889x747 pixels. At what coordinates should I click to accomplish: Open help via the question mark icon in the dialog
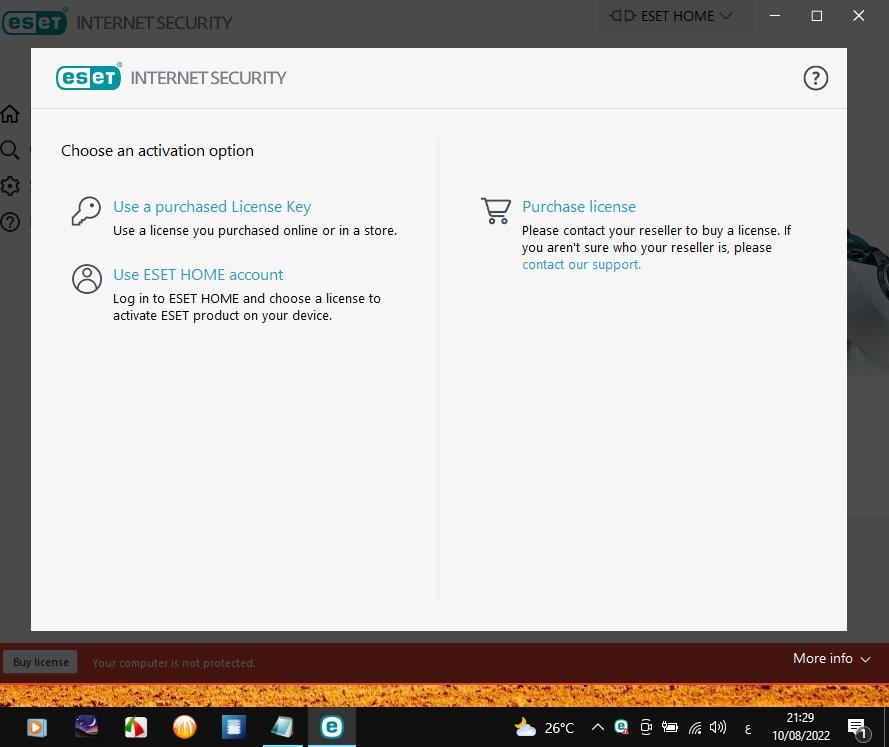click(815, 78)
